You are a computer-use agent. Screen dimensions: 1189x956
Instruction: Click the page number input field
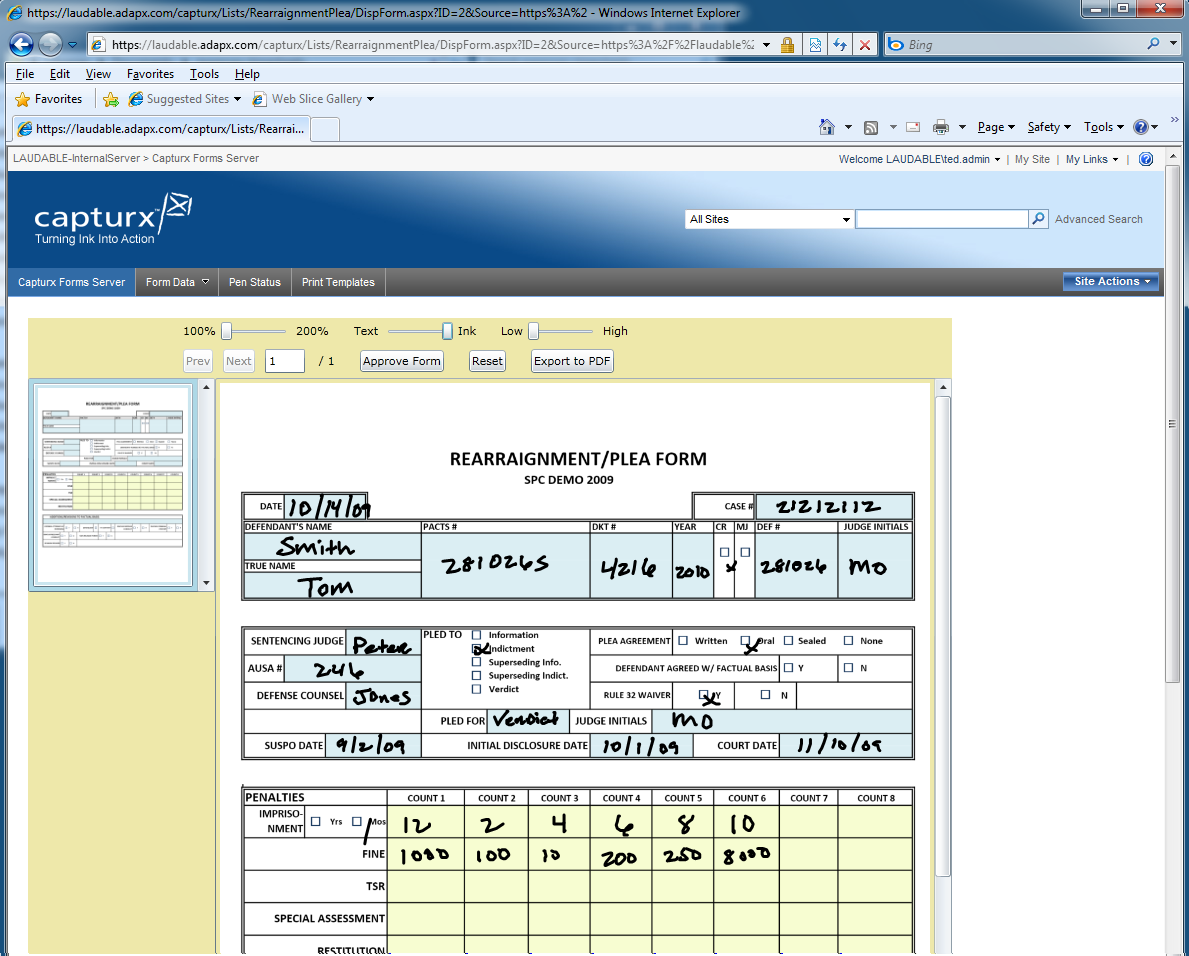(284, 361)
